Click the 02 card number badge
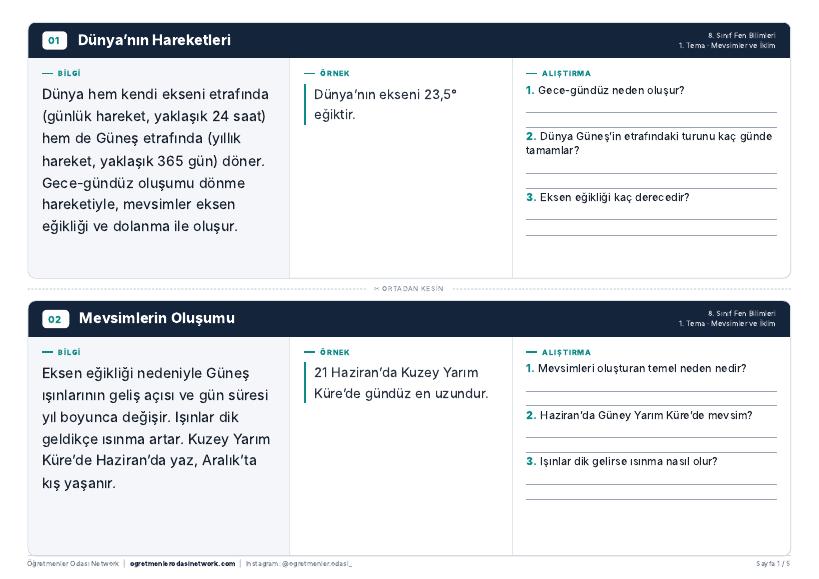 point(55,319)
